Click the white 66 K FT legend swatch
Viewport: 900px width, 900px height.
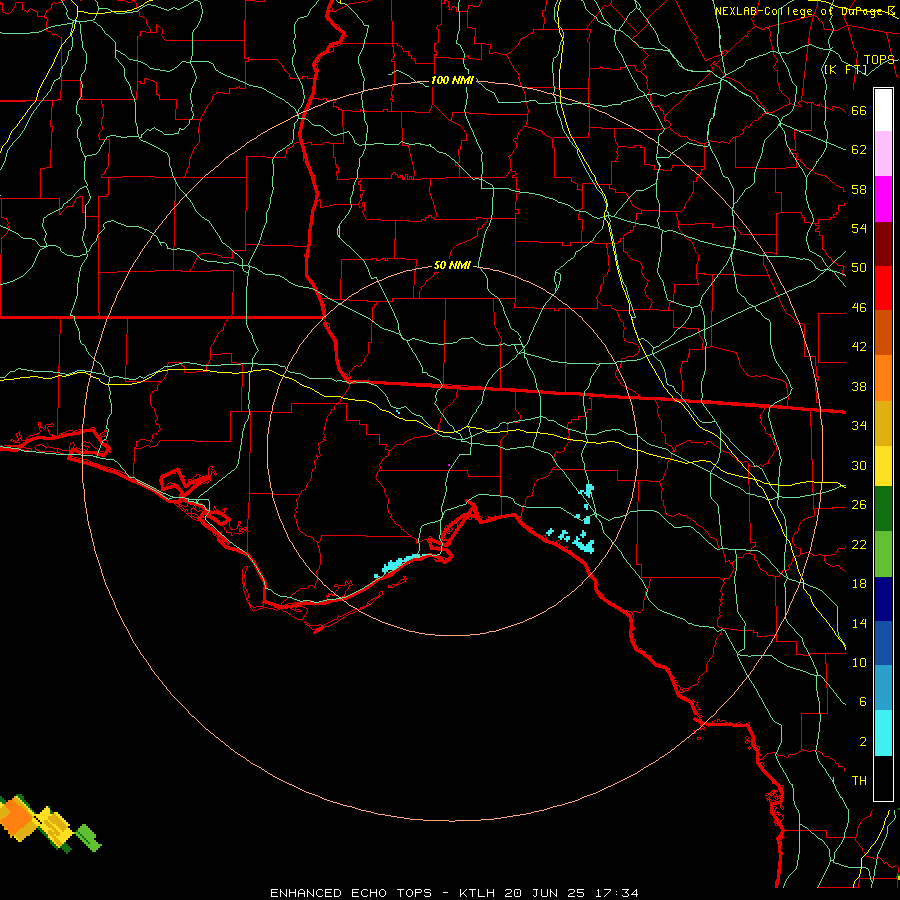coord(883,110)
